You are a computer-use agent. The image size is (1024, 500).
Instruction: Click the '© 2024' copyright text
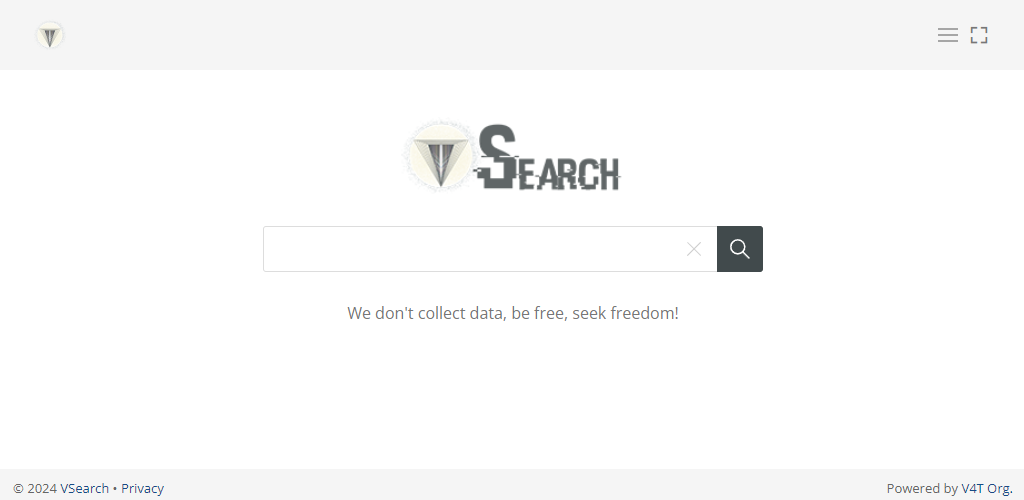pos(35,488)
